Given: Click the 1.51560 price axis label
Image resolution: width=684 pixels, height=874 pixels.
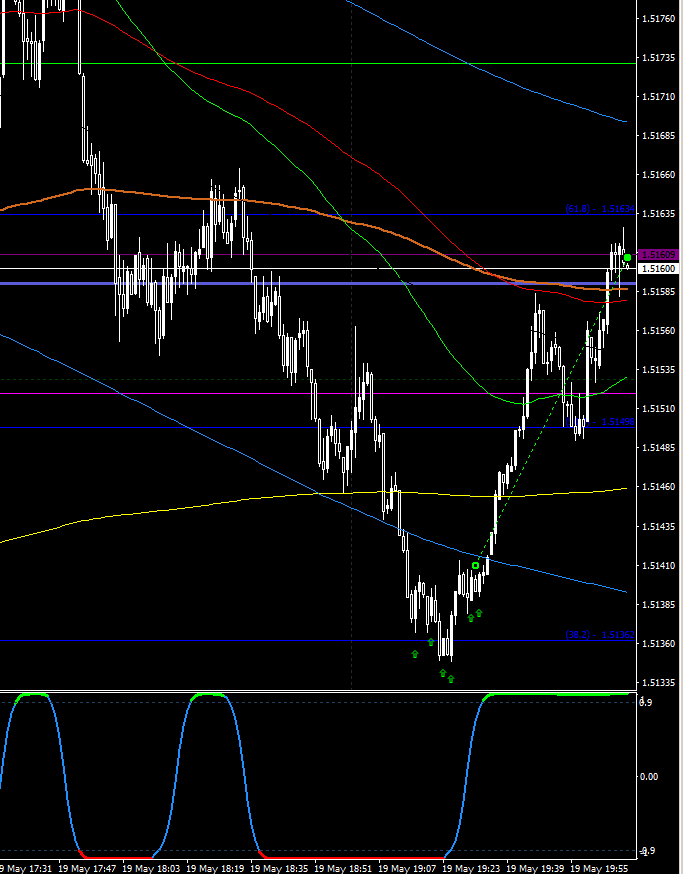Looking at the screenshot, I should point(658,331).
